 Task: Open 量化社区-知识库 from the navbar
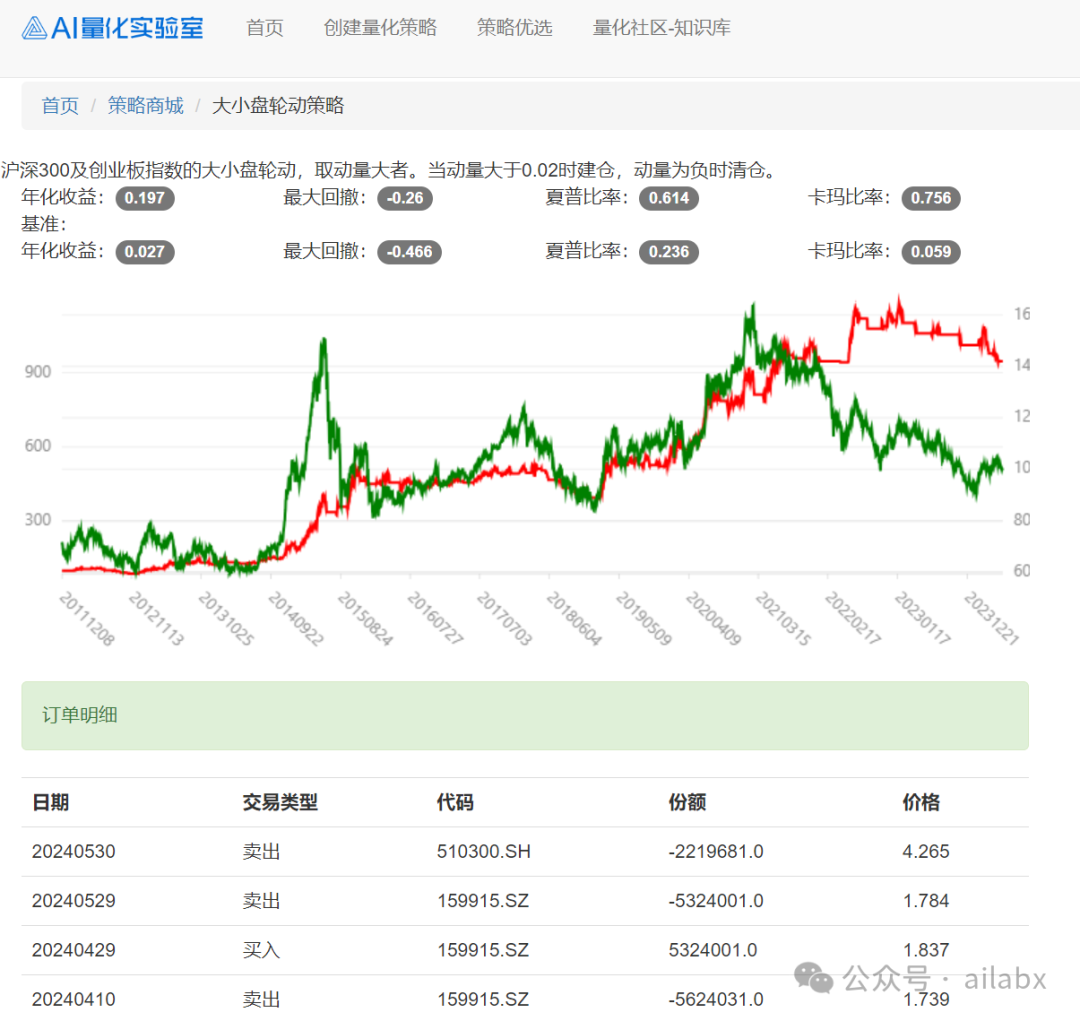tap(660, 28)
